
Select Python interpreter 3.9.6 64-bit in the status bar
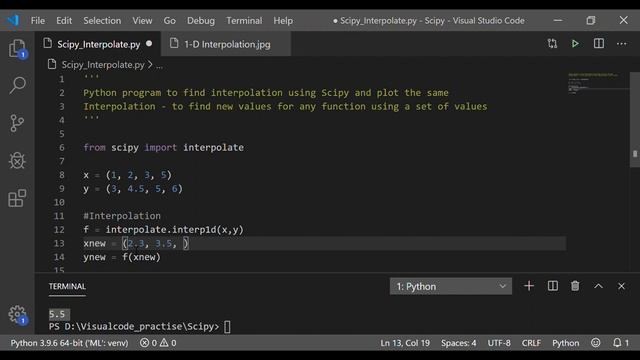pos(69,343)
